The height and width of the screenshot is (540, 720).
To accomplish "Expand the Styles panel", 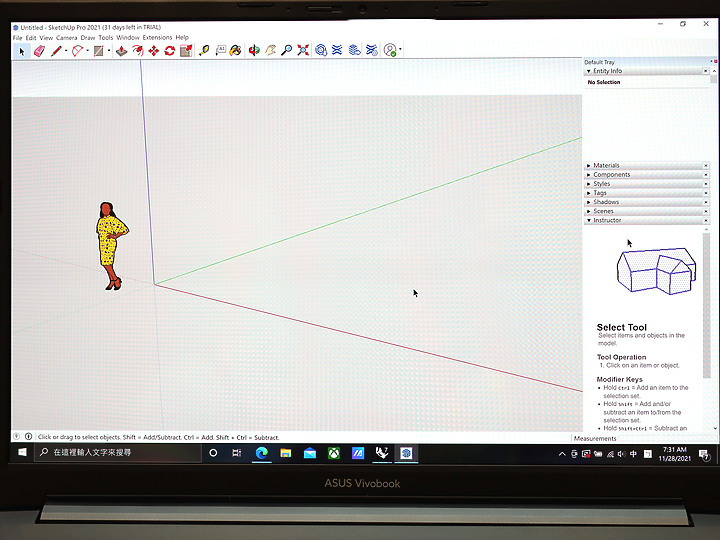I will point(589,184).
